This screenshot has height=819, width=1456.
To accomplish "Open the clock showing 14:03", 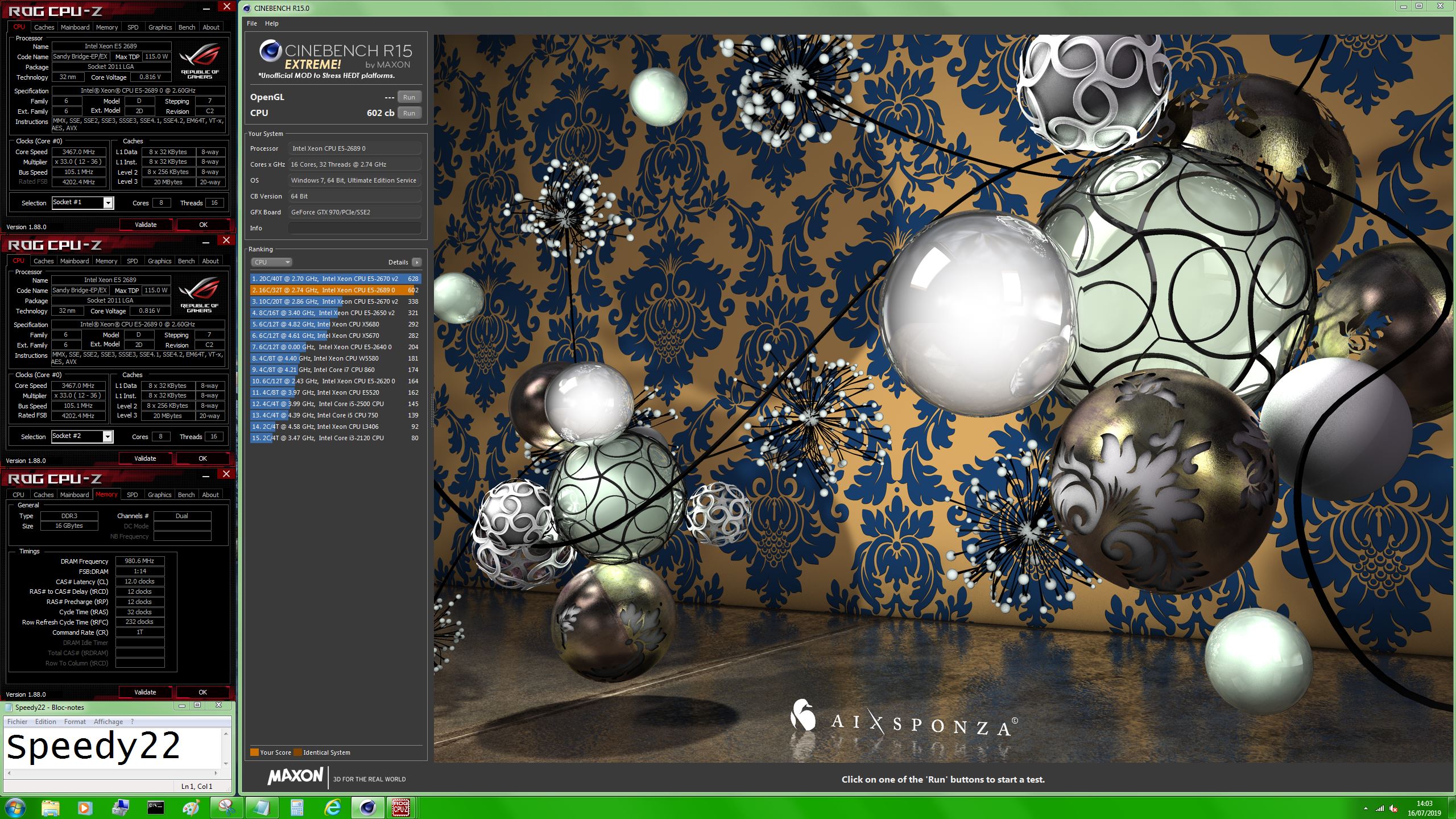I will 1424,808.
